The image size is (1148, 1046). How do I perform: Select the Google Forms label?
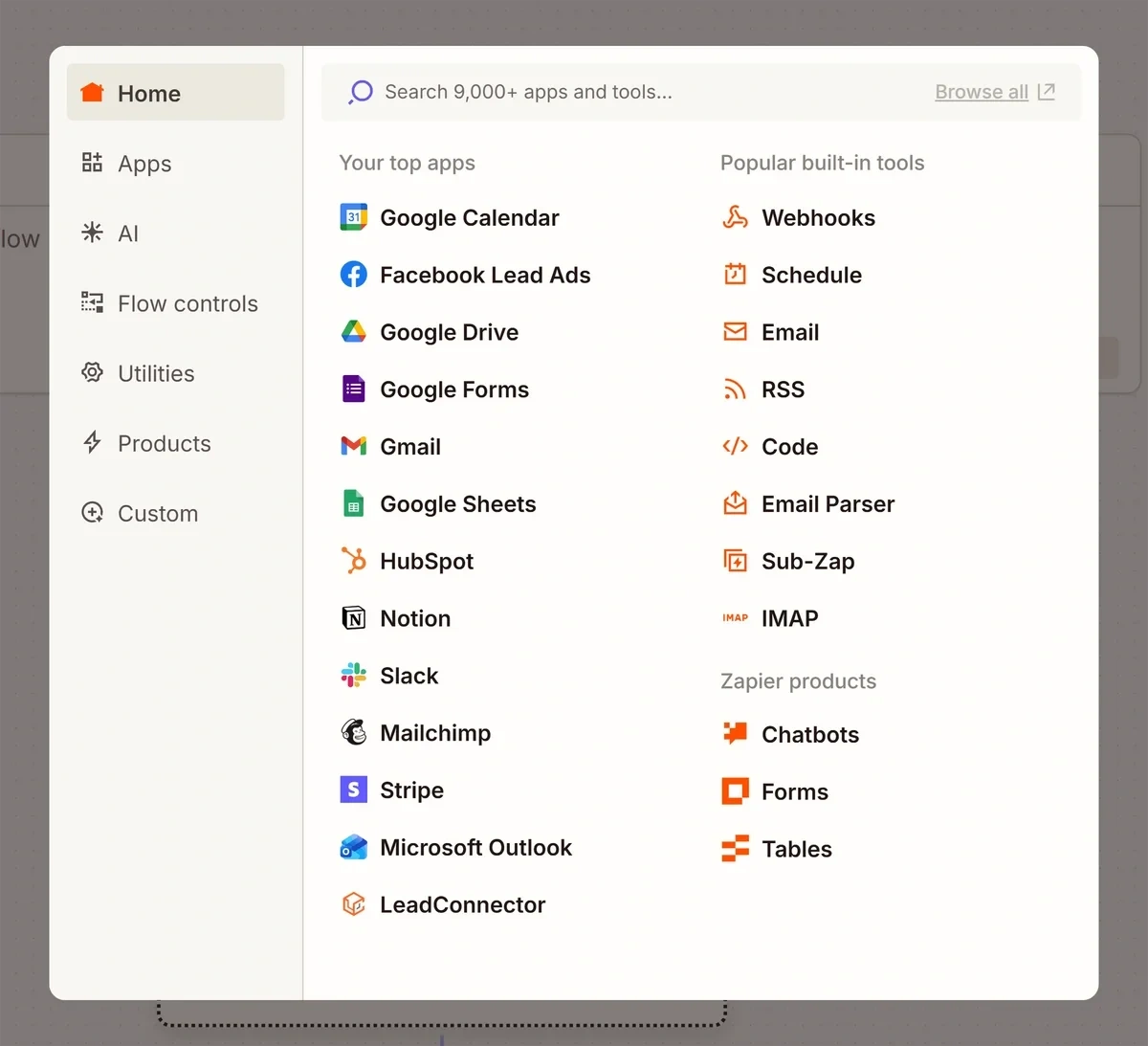click(x=454, y=389)
